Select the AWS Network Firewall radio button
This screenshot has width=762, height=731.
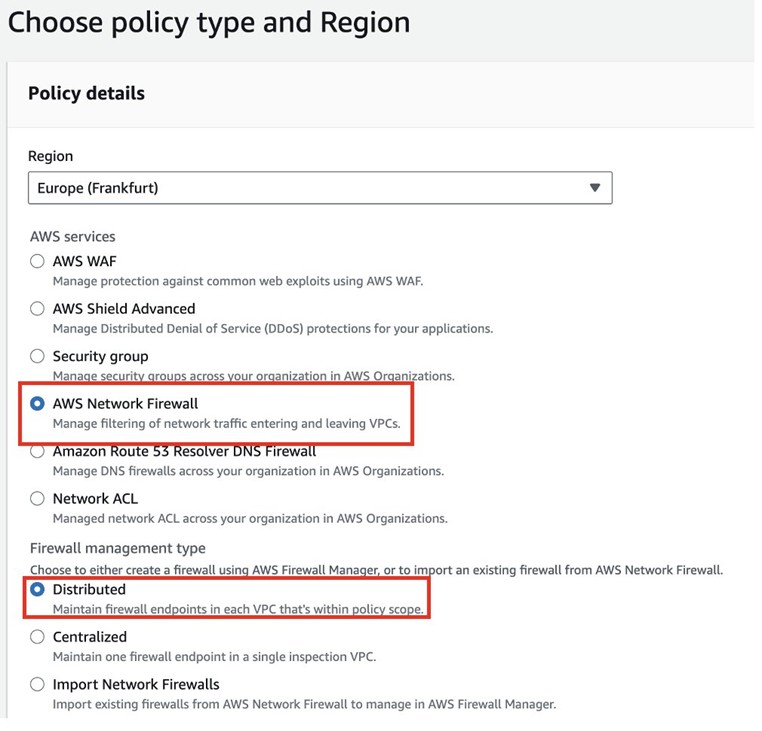coord(38,404)
